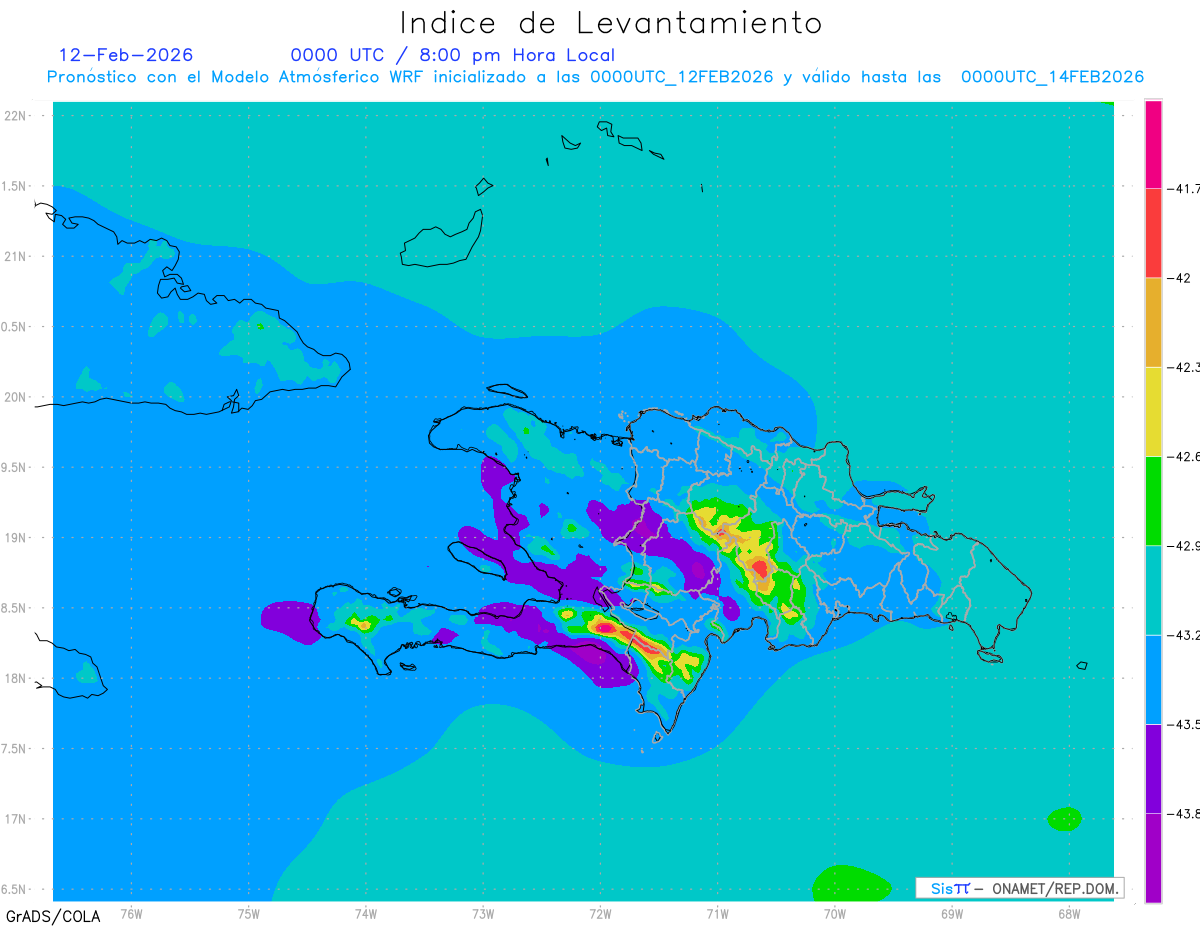Click the "ONAMET/REP.DOM." attribution box
Viewport: 1200px width, 927px height.
coord(1019,888)
